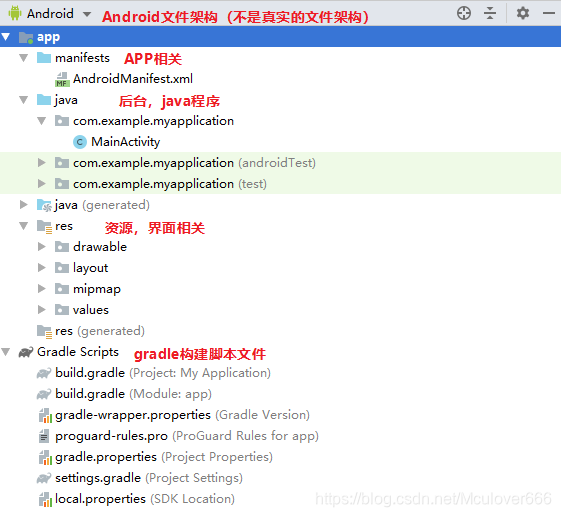Screen dimensions: 561x517
Task: Click the res (generated) folder icon
Action: point(44,332)
